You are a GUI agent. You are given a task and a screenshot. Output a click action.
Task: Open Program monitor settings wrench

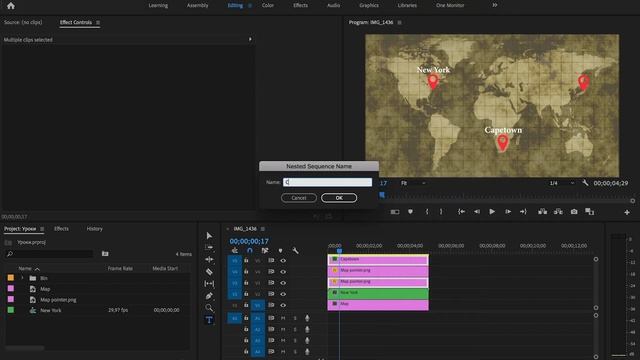pyautogui.click(x=585, y=183)
